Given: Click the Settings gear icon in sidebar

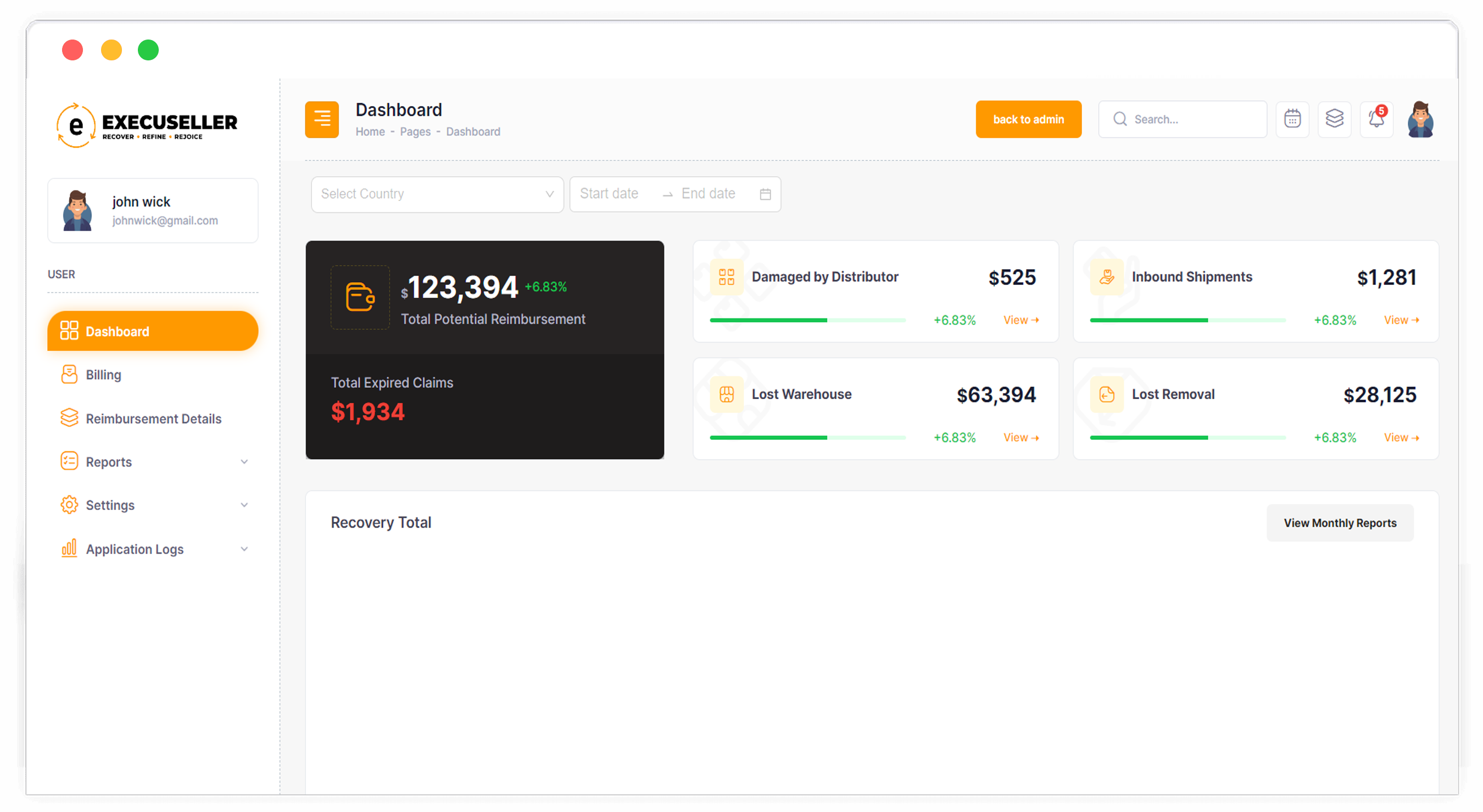Looking at the screenshot, I should (69, 505).
